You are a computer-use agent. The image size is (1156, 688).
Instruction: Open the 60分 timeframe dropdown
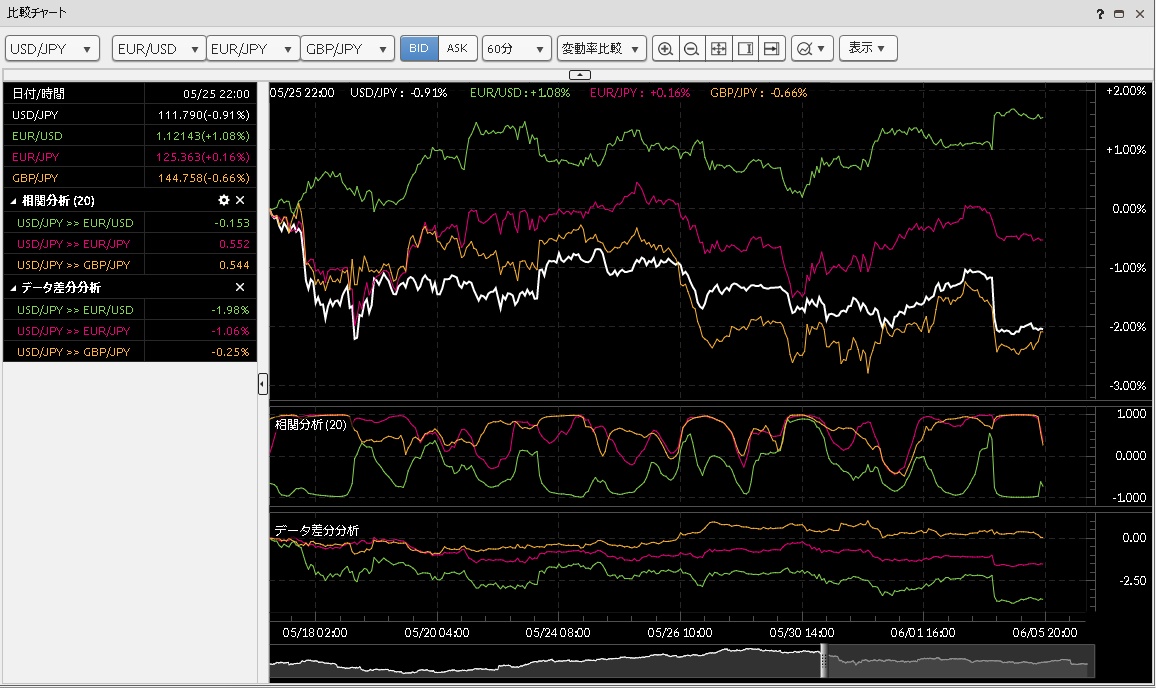point(517,49)
